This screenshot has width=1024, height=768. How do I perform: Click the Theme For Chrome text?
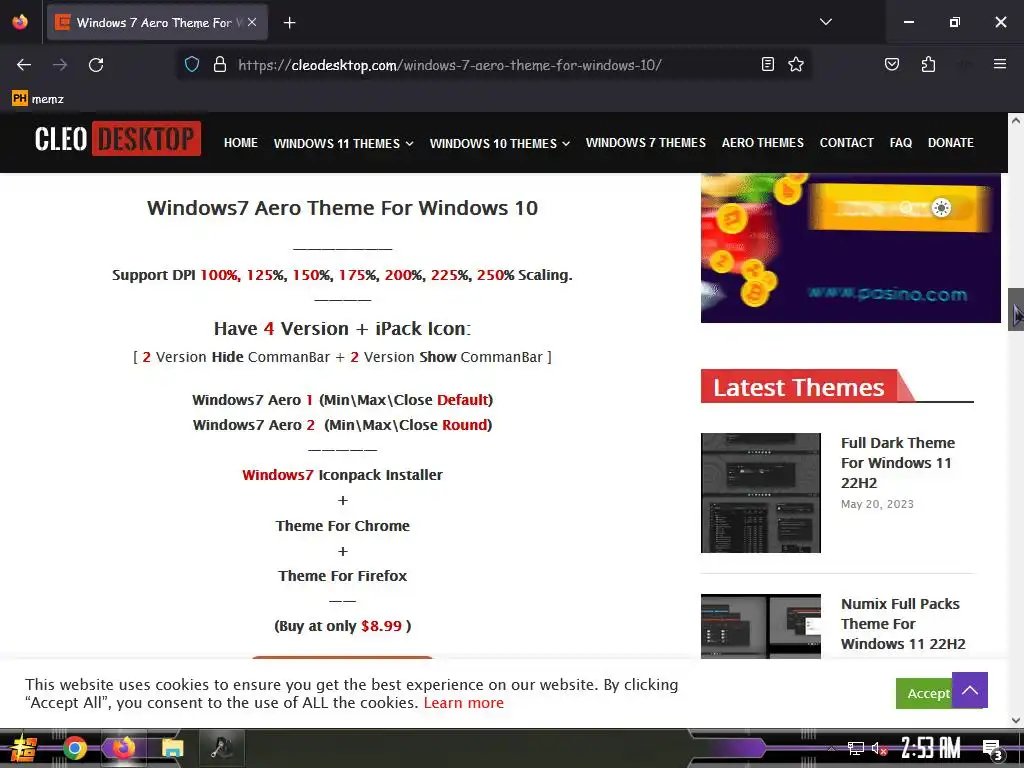[x=342, y=526]
